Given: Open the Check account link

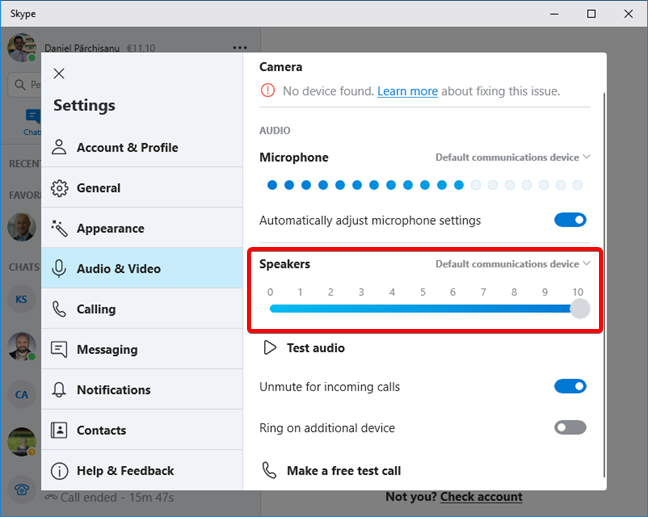Looking at the screenshot, I should (481, 496).
